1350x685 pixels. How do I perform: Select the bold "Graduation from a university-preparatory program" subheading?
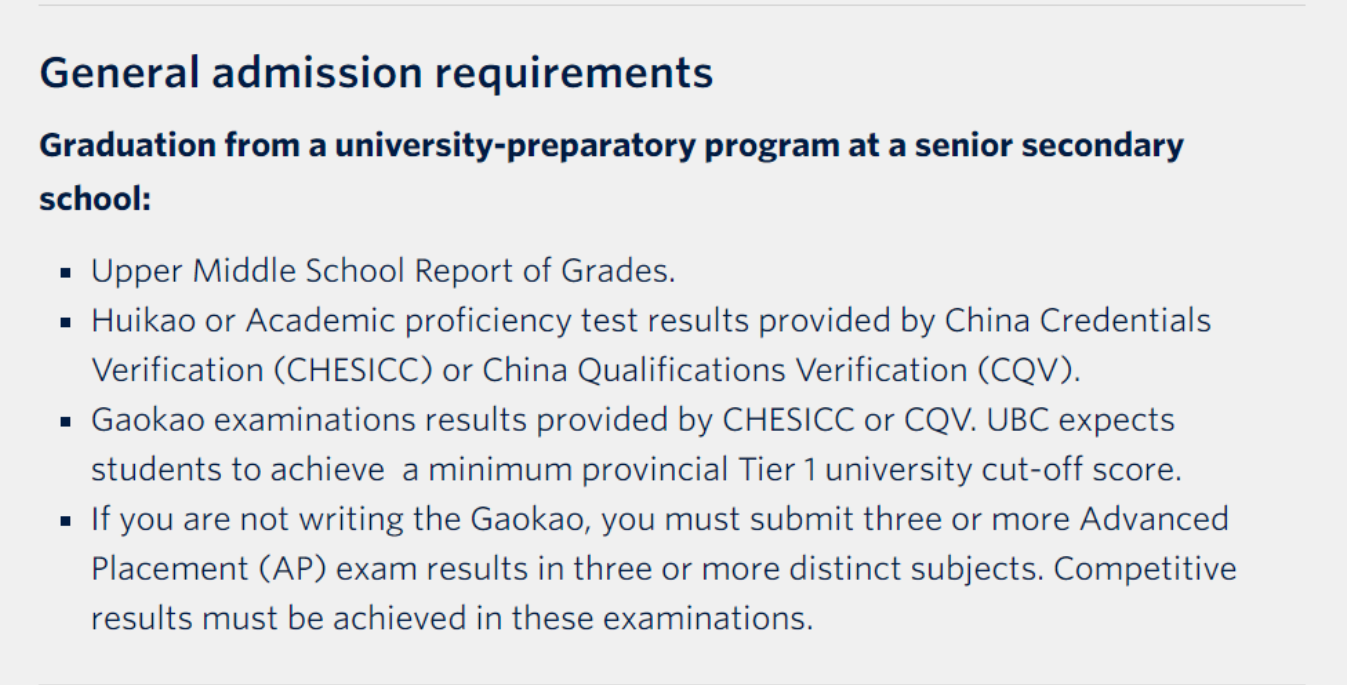click(x=610, y=146)
